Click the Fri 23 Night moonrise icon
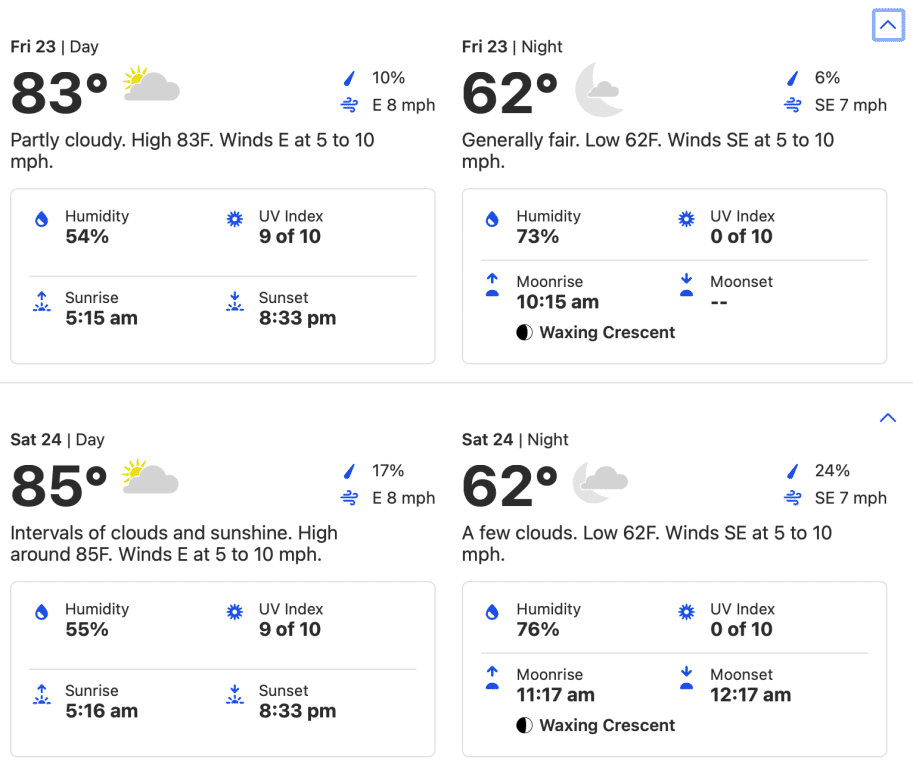The image size is (913, 768). [492, 286]
